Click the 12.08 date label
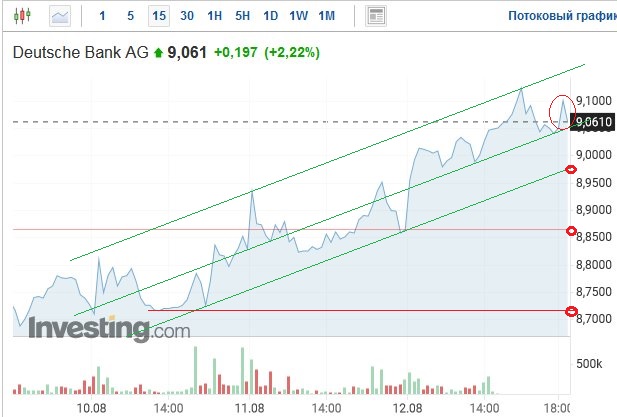 click(x=407, y=408)
